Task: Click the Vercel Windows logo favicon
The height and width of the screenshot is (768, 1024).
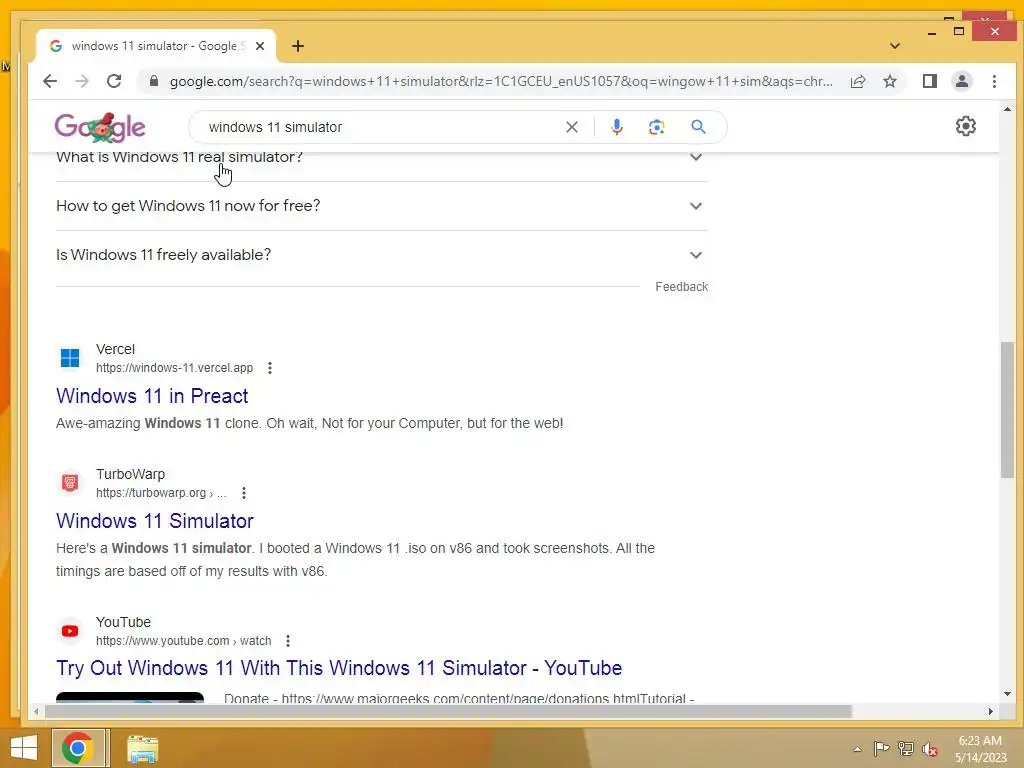Action: coord(70,358)
